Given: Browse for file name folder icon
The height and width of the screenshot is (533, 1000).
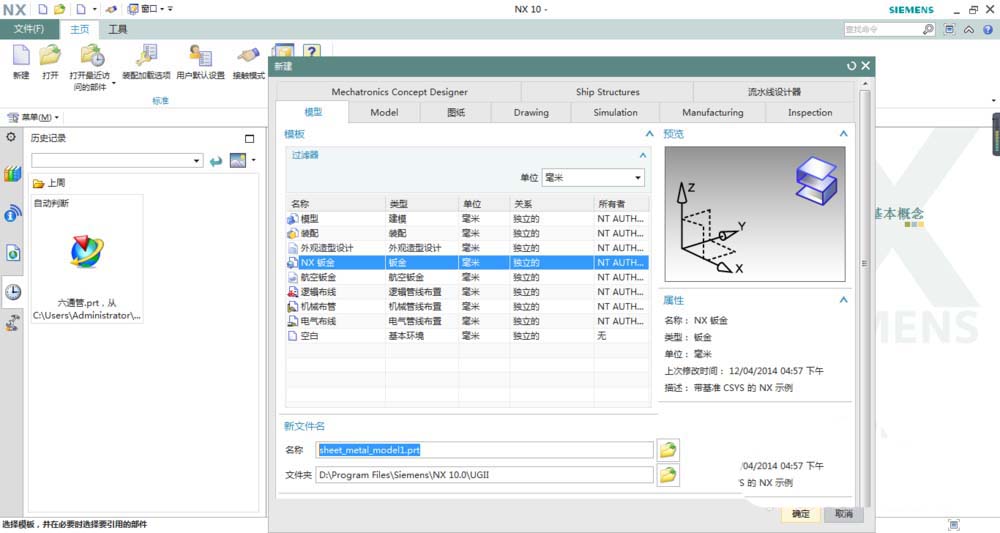Looking at the screenshot, I should 668,450.
